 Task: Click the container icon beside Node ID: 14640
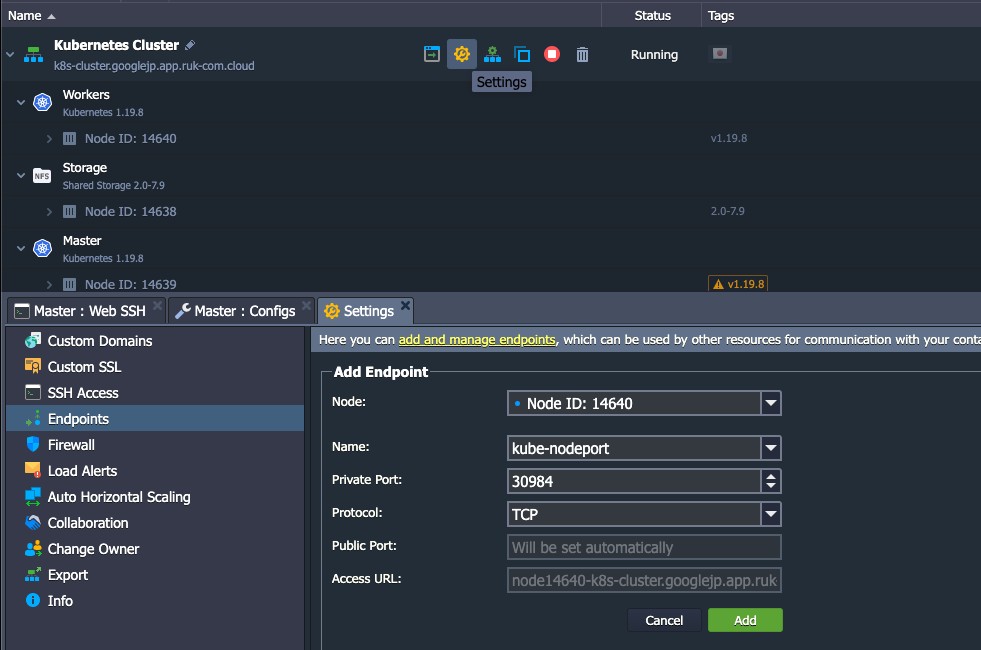tap(69, 138)
